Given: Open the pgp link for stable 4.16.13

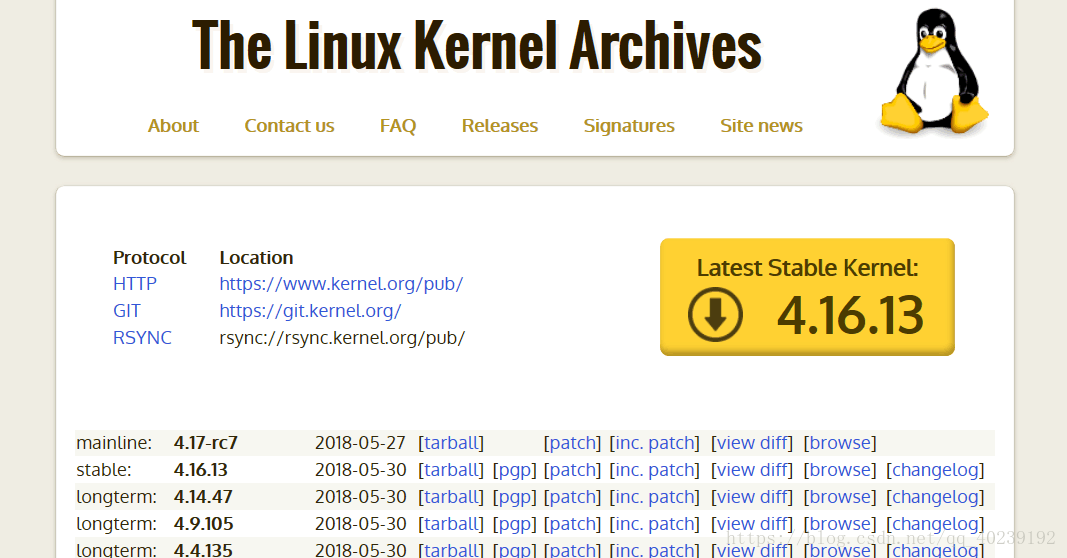Looking at the screenshot, I should (514, 470).
